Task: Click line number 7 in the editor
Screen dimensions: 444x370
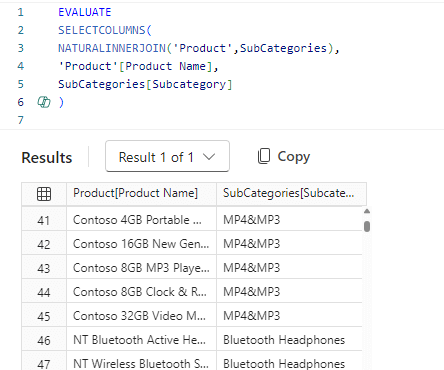Action: [21, 120]
